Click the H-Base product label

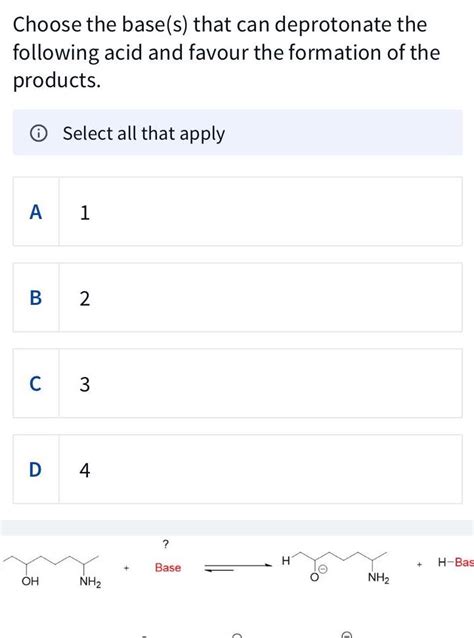click(456, 562)
